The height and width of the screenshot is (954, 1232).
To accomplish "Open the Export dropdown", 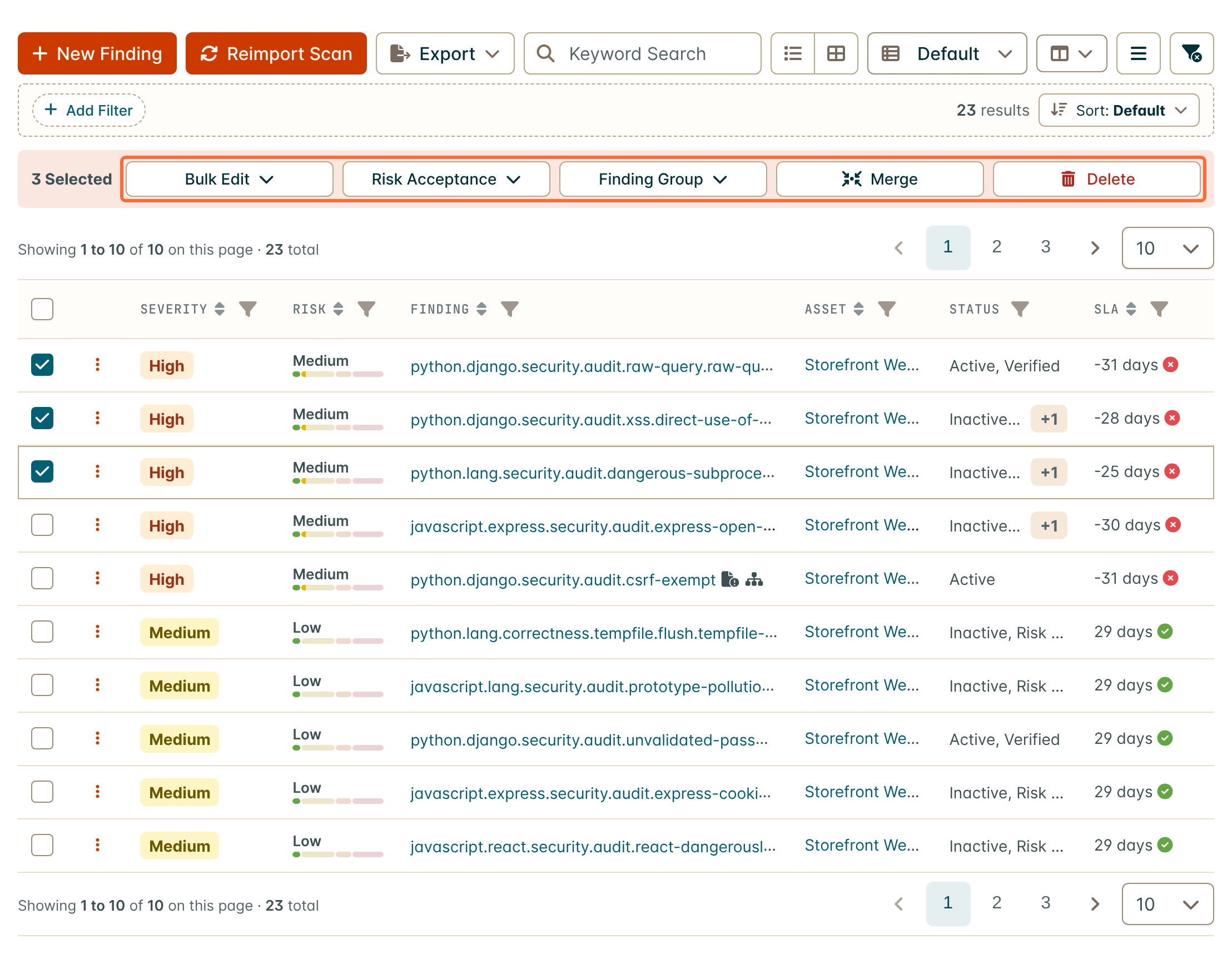I will click(445, 53).
